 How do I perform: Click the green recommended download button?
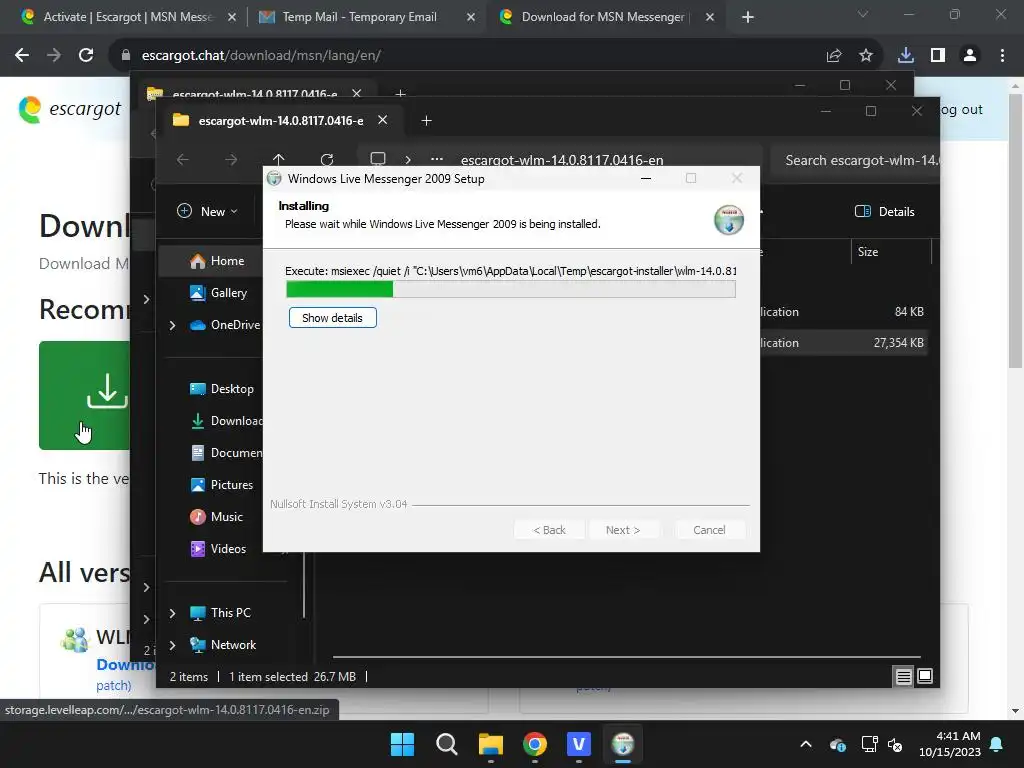84,395
